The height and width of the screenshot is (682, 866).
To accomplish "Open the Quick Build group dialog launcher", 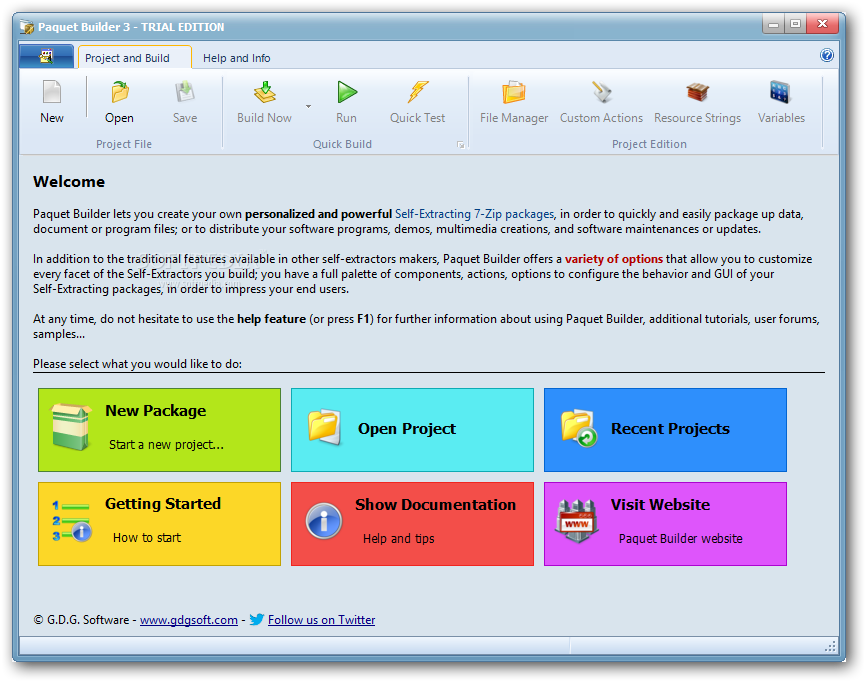I will [x=461, y=145].
